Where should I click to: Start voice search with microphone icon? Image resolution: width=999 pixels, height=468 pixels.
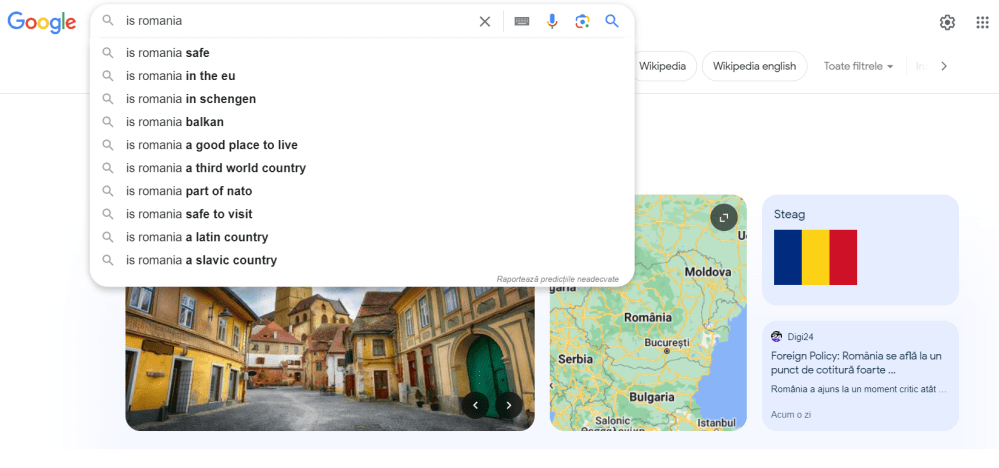[552, 21]
